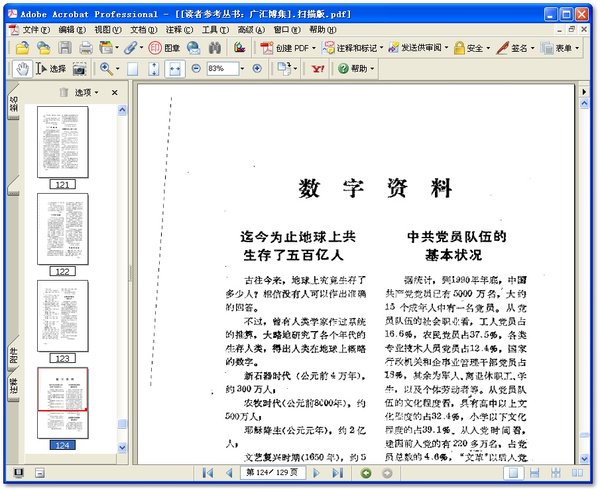Open the zoom percentage dropdown arrow
Viewport: 600px width, 491px height.
point(242,69)
